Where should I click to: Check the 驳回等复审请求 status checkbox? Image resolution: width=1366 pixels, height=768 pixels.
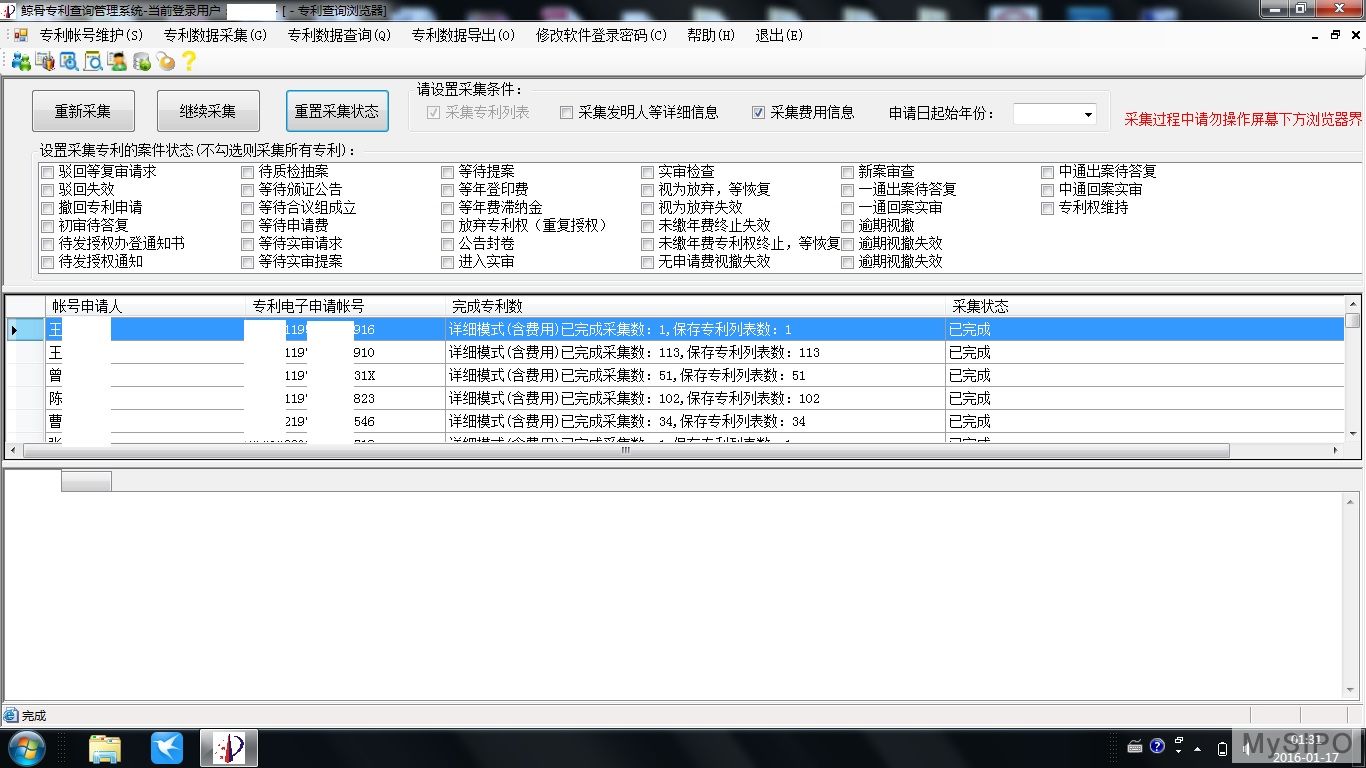47,172
